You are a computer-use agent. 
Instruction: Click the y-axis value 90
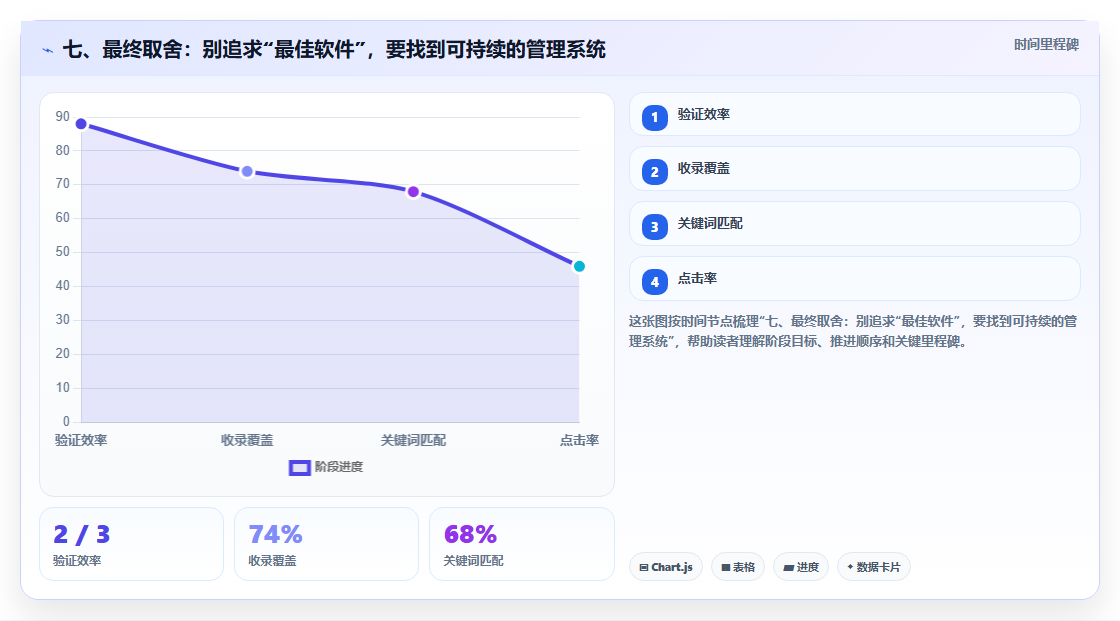coord(63,116)
